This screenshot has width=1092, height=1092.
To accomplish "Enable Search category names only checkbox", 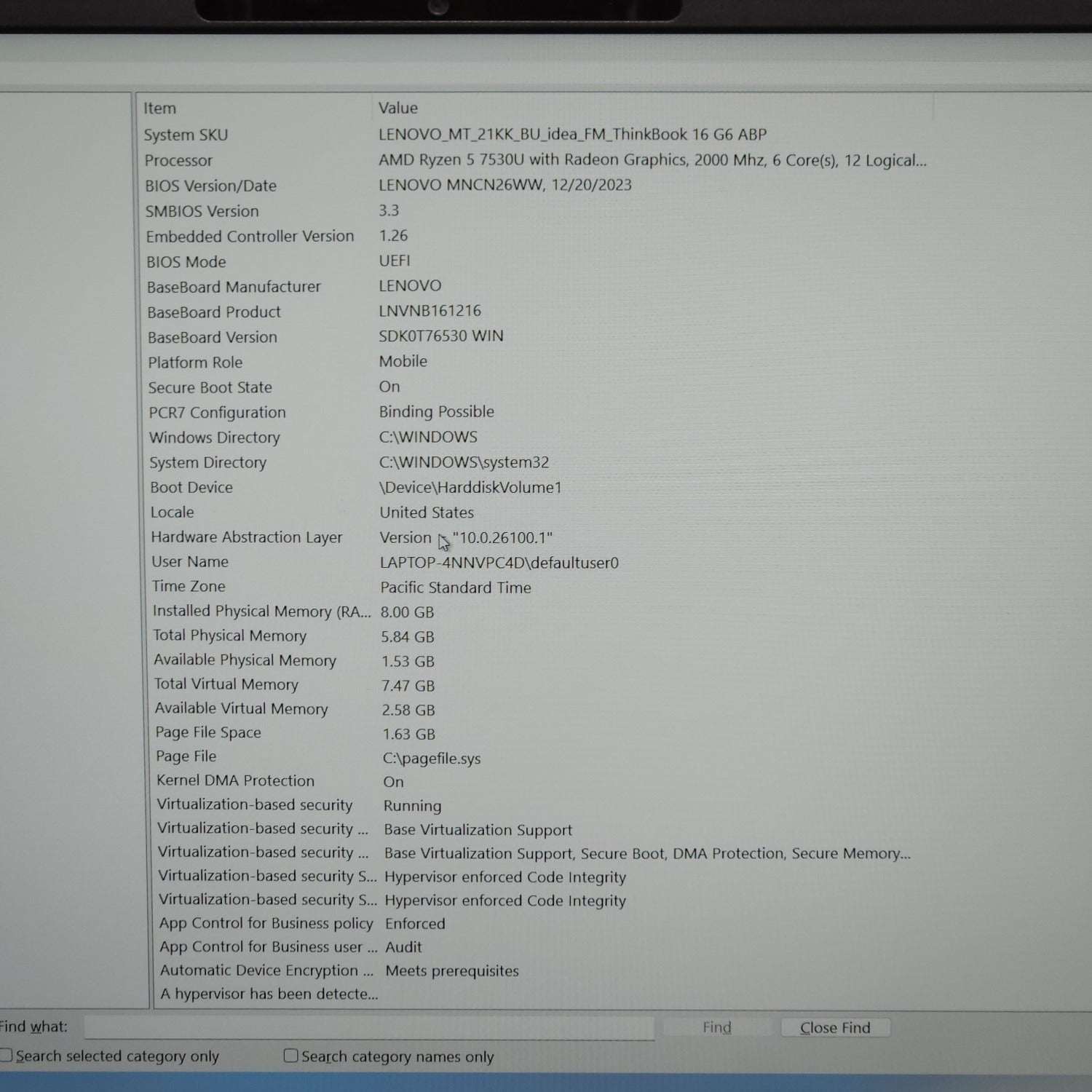I will tap(290, 1056).
